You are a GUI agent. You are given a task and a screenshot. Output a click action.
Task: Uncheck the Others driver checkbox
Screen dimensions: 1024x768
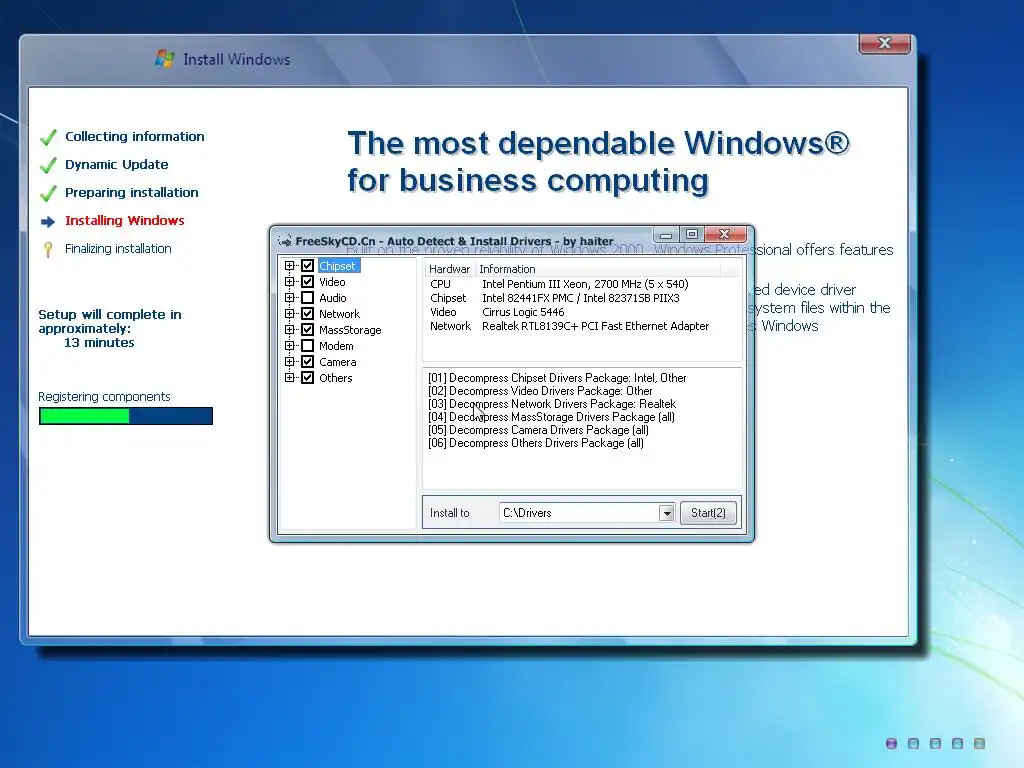[308, 378]
